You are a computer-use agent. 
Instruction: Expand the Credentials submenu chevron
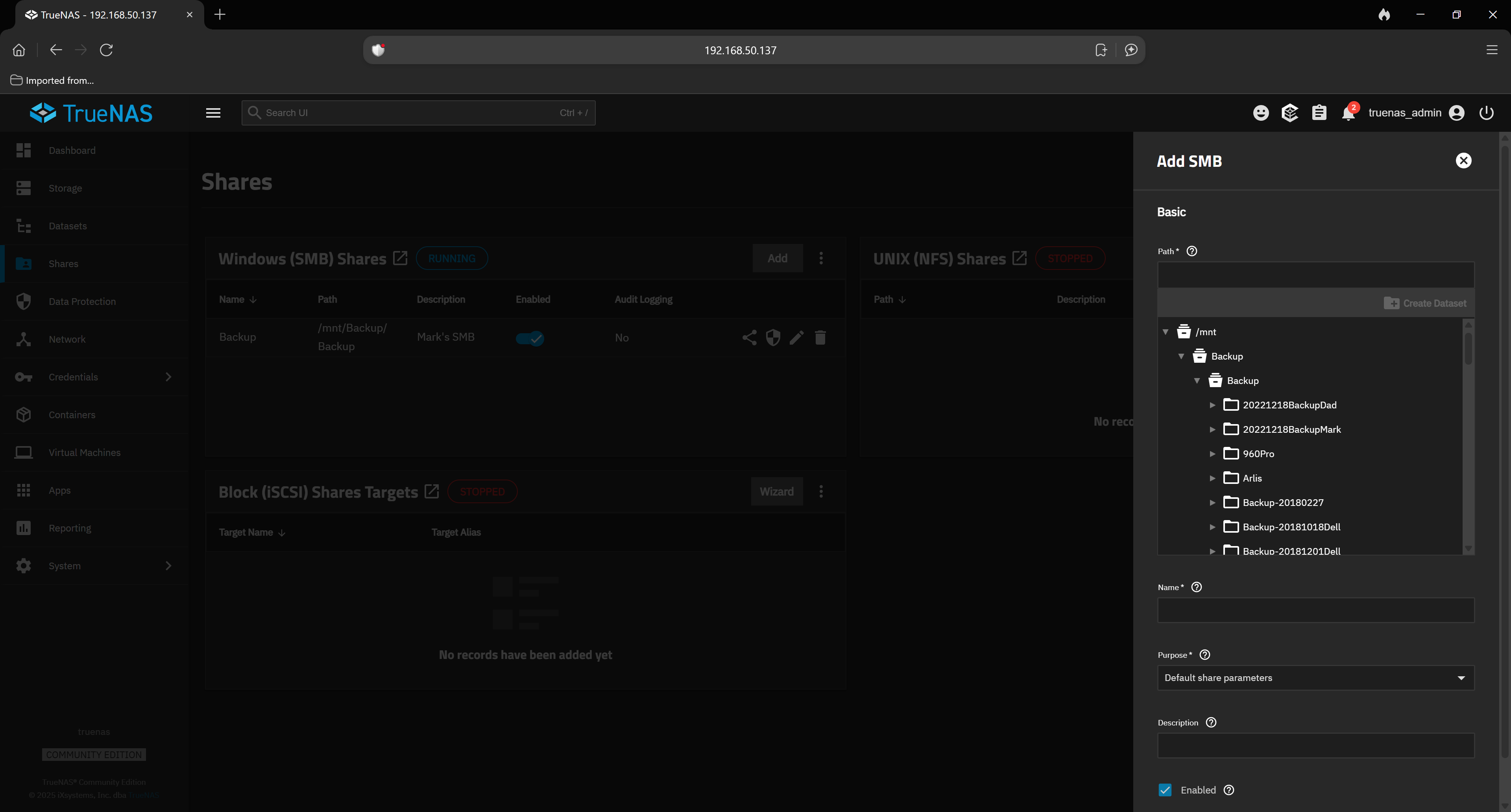[168, 377]
